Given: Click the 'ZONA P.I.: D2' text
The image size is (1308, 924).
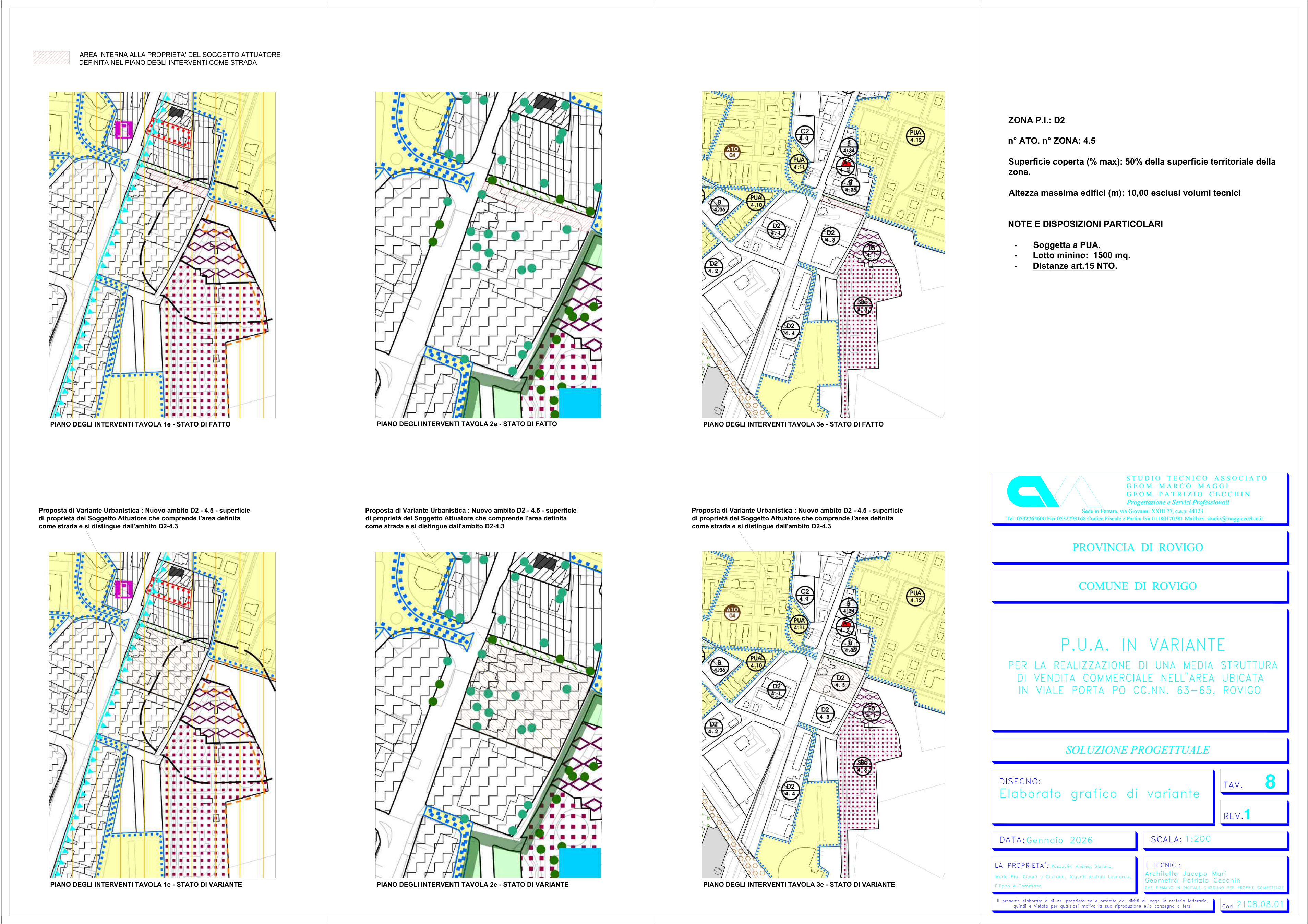Looking at the screenshot, I should tap(1036, 120).
